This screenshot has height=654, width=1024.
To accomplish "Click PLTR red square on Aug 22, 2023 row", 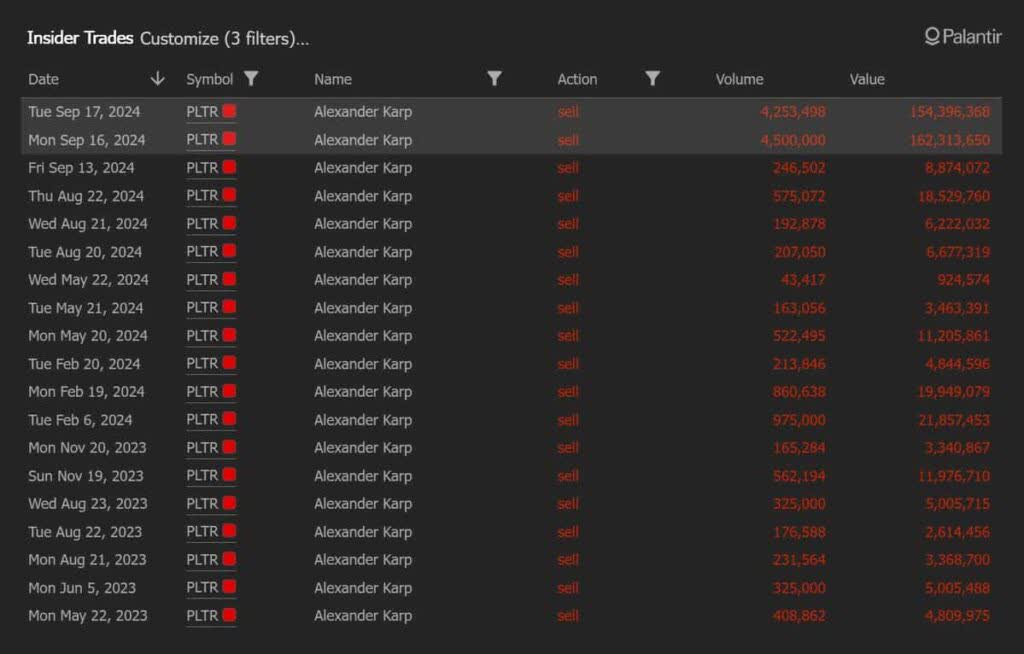I will (x=229, y=531).
